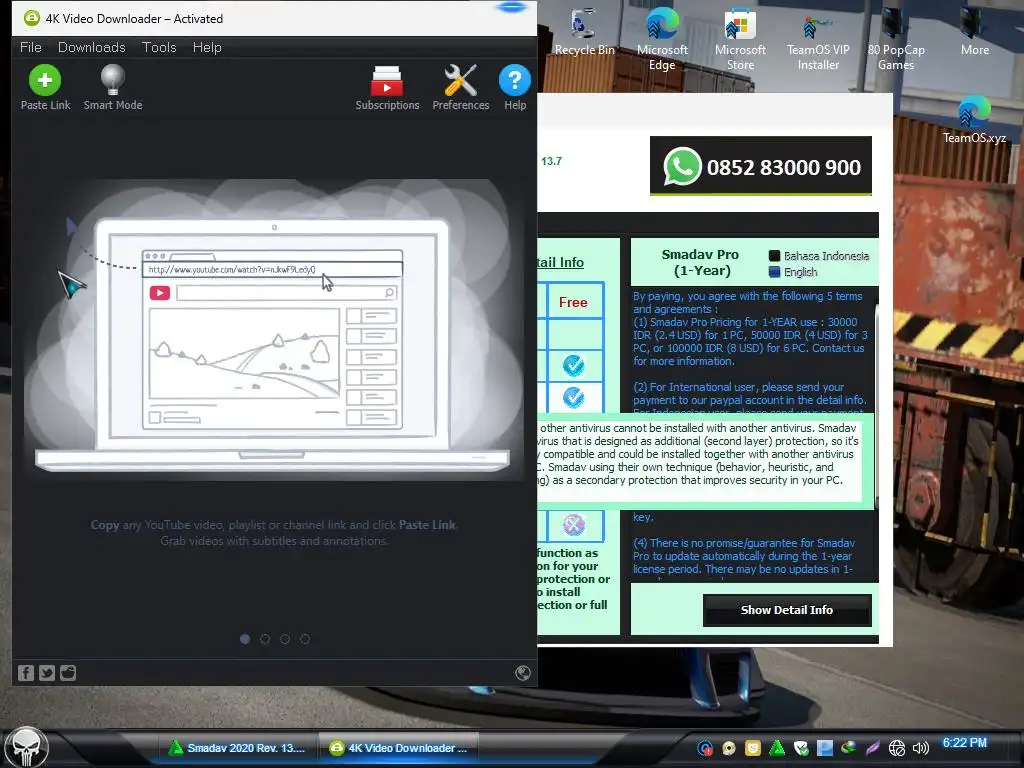Image resolution: width=1024 pixels, height=768 pixels.
Task: Click the volume speaker tray icon
Action: 920,748
